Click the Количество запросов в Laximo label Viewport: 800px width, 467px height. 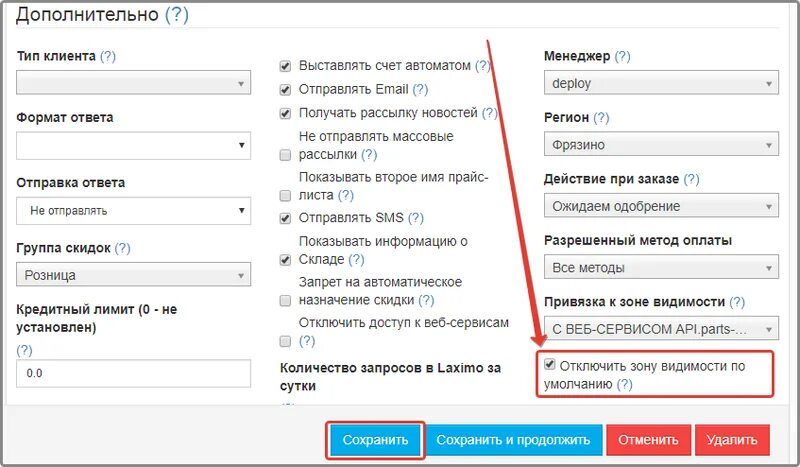390,377
